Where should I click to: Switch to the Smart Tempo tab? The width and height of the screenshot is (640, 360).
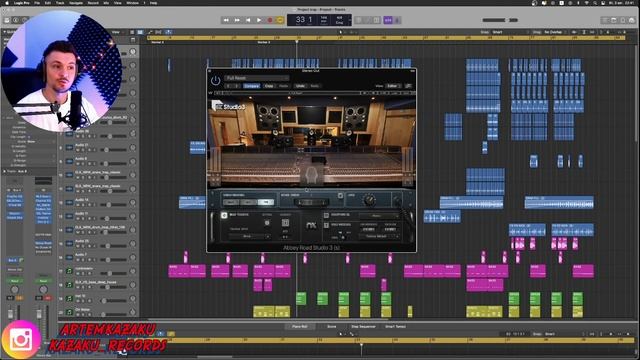click(x=395, y=327)
